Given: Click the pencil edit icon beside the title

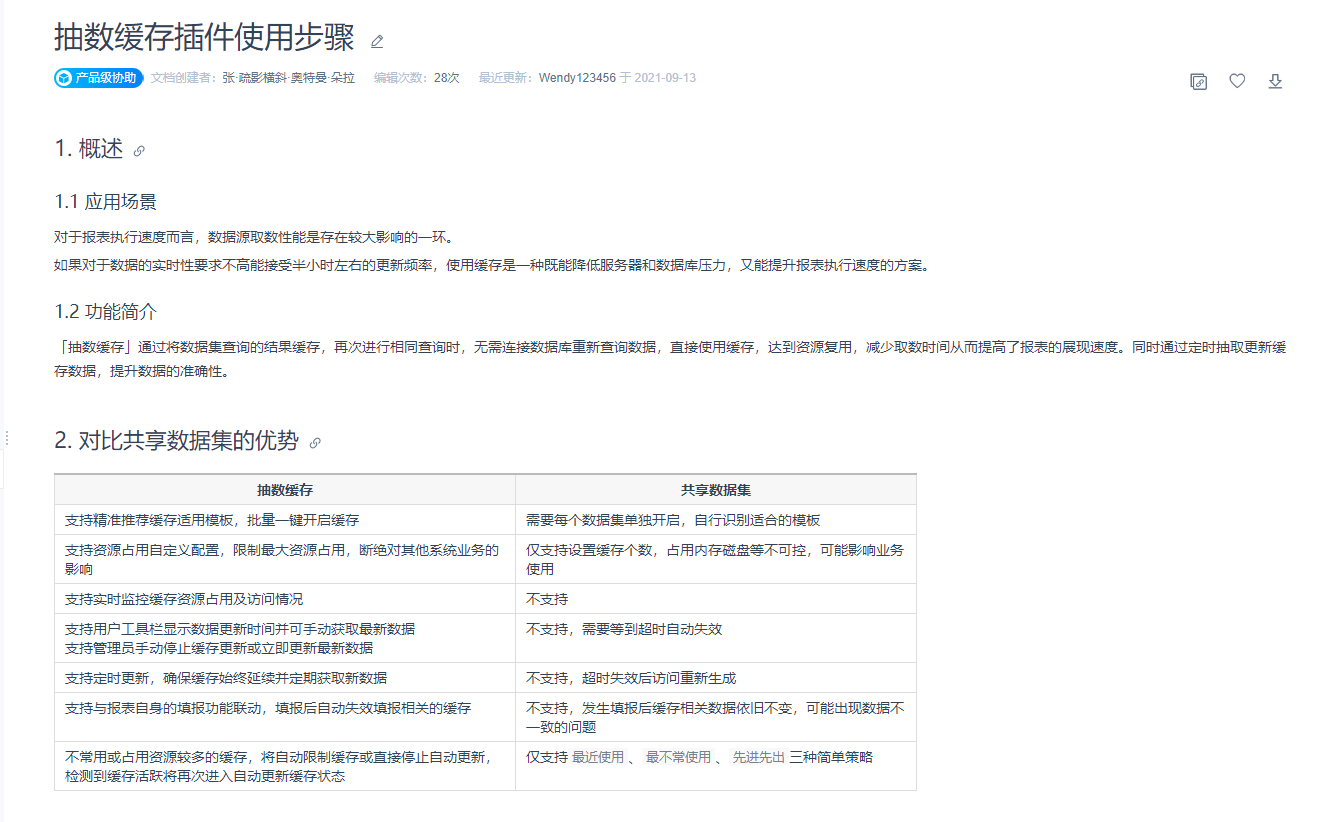Looking at the screenshot, I should tap(377, 42).
